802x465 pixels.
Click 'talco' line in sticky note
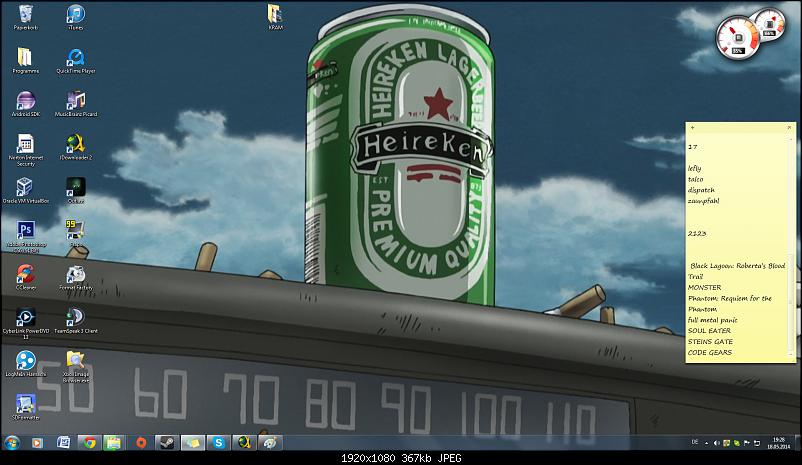695,179
